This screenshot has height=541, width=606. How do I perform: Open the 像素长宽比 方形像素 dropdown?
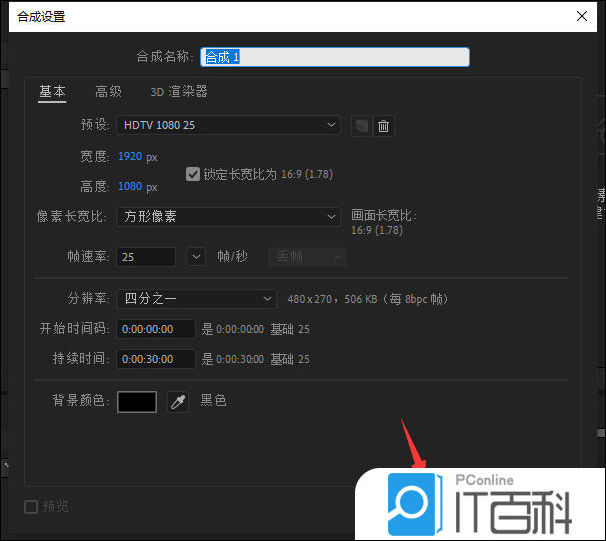coord(228,216)
